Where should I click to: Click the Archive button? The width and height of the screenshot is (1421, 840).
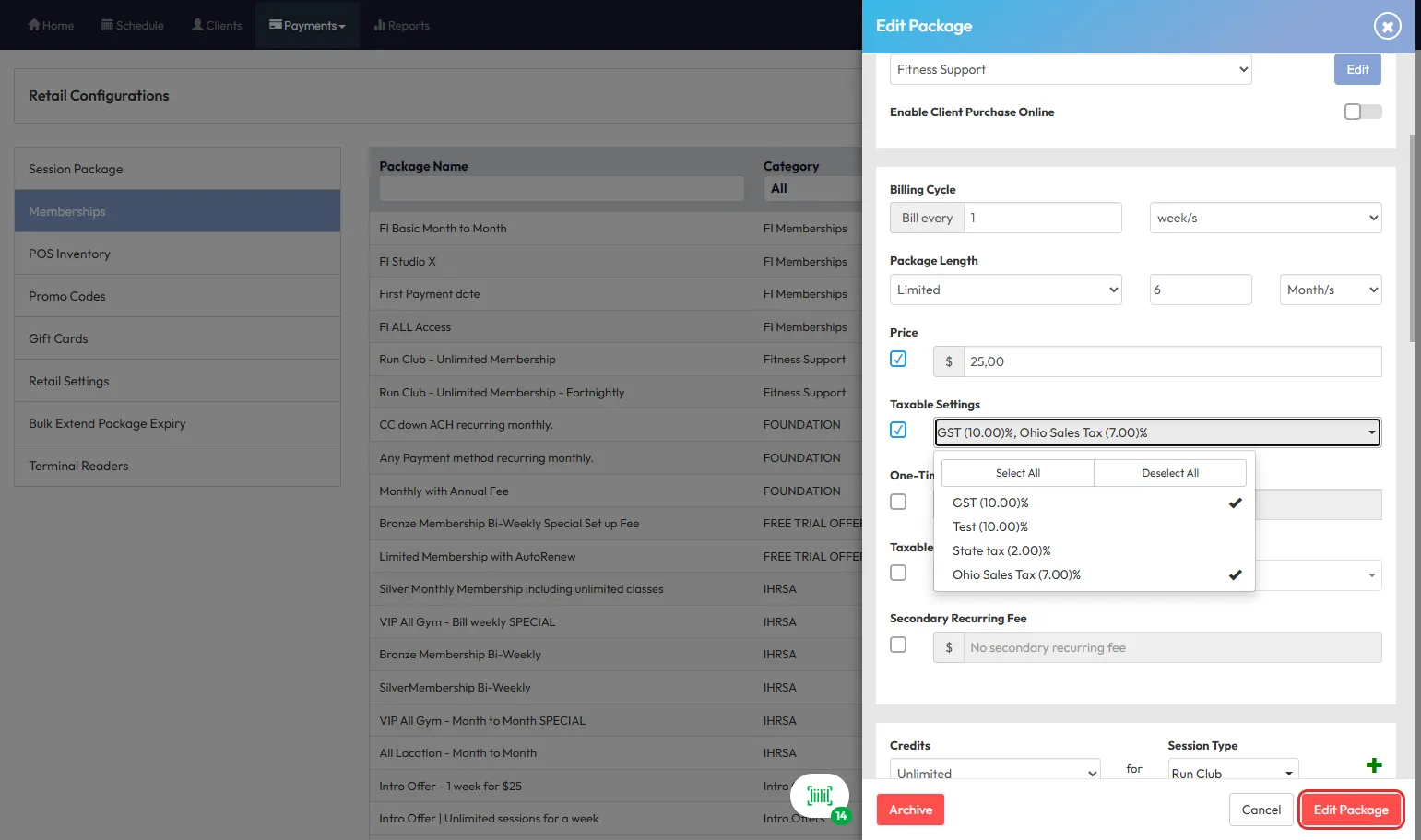910,810
